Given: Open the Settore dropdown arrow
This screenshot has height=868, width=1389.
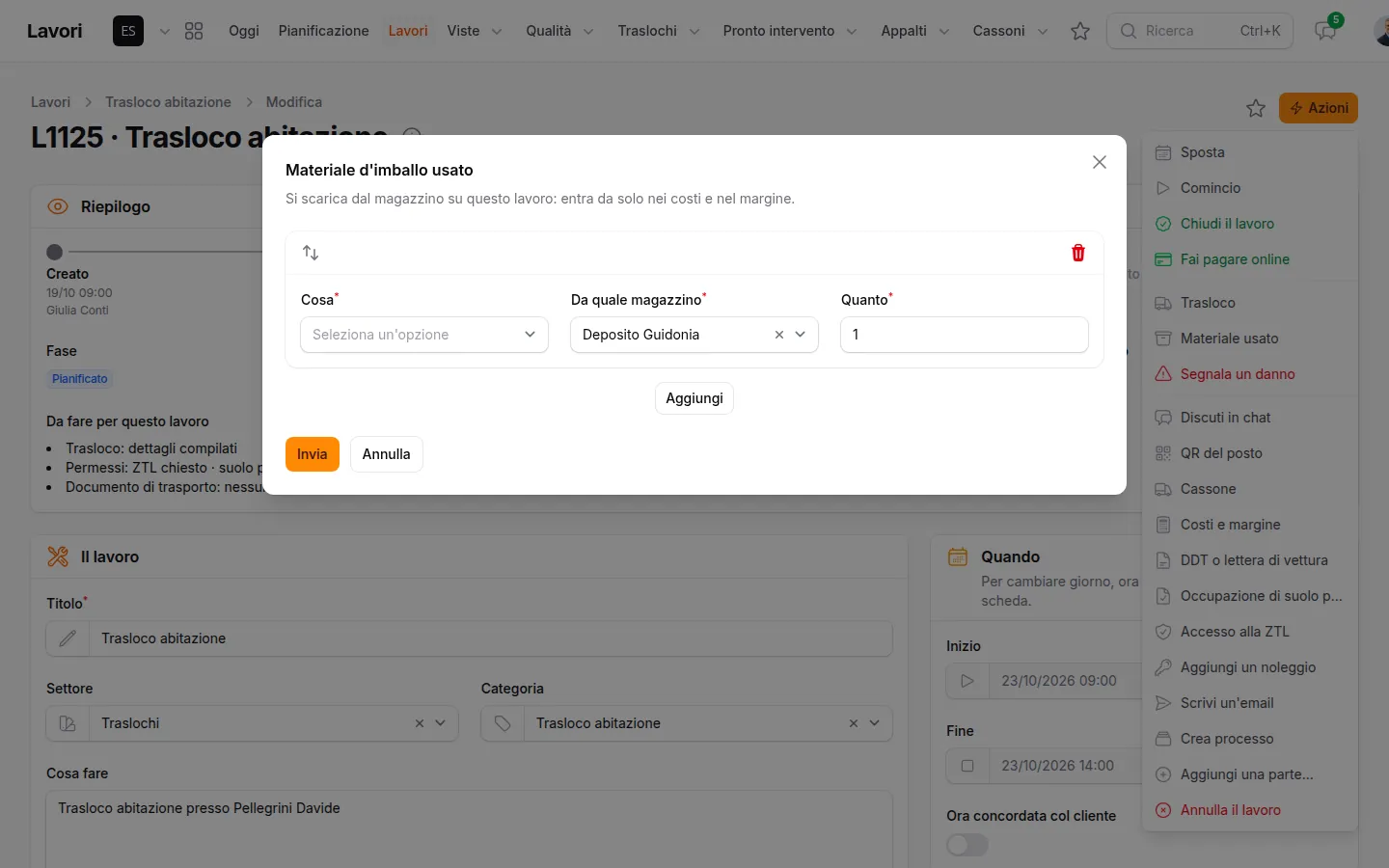Looking at the screenshot, I should (440, 723).
